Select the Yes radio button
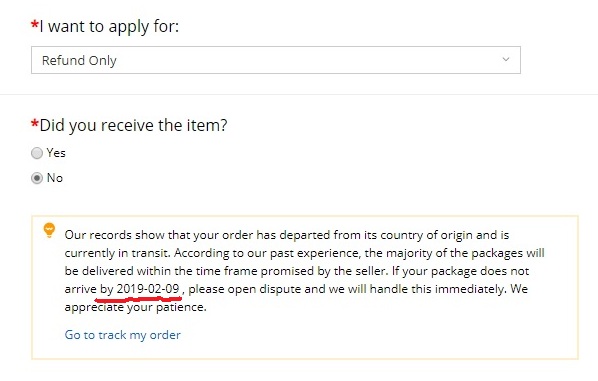Screen dimensions: 598x381 (37, 153)
